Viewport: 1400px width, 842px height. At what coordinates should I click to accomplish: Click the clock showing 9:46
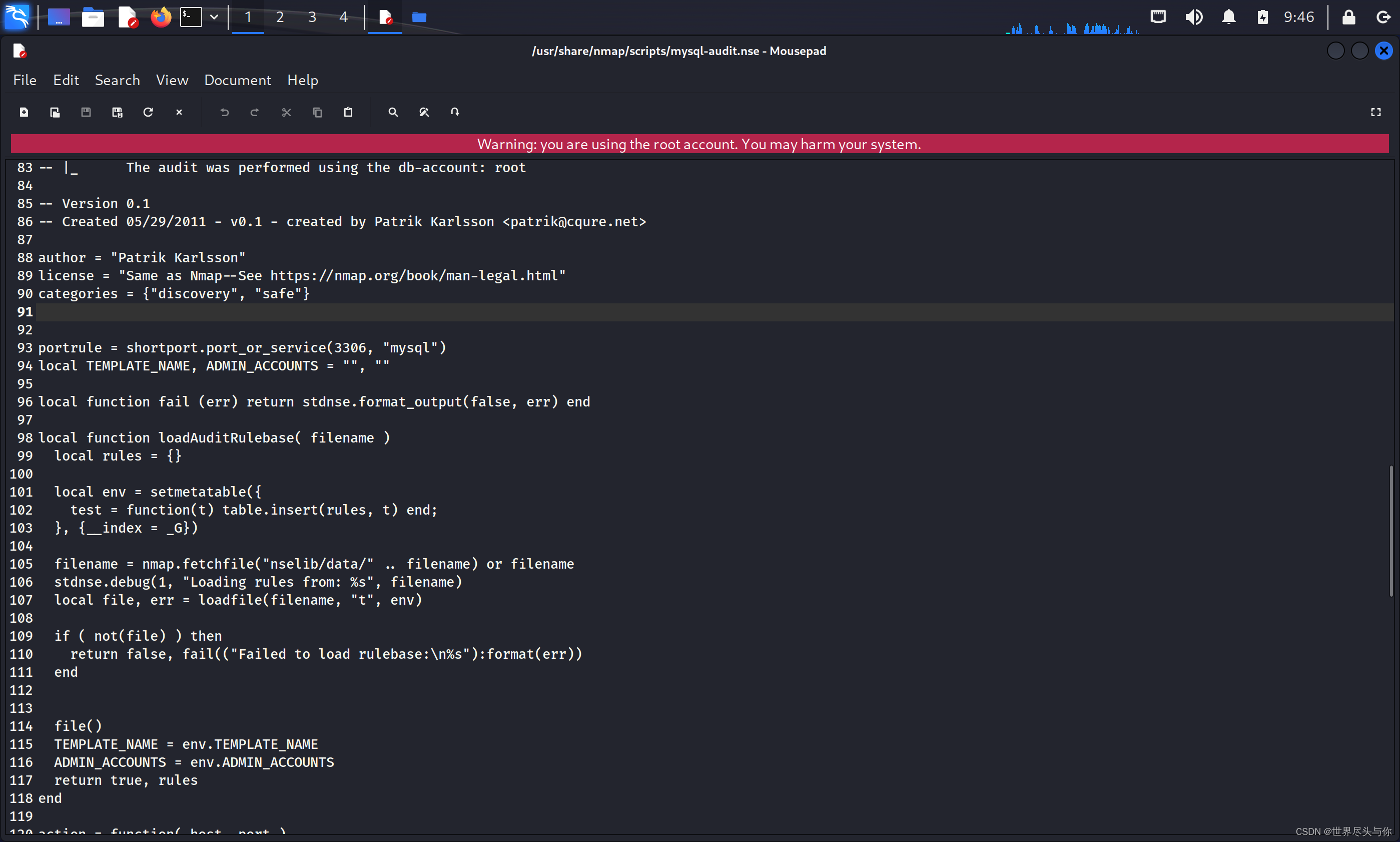1298,17
